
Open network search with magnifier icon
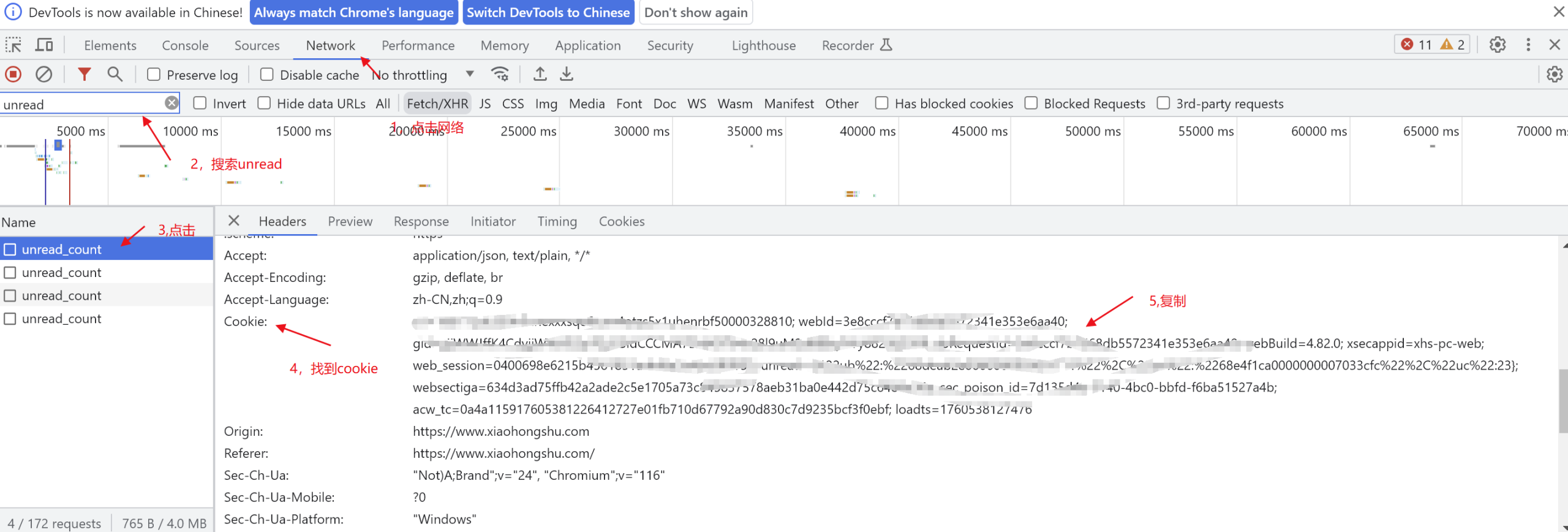coord(115,74)
